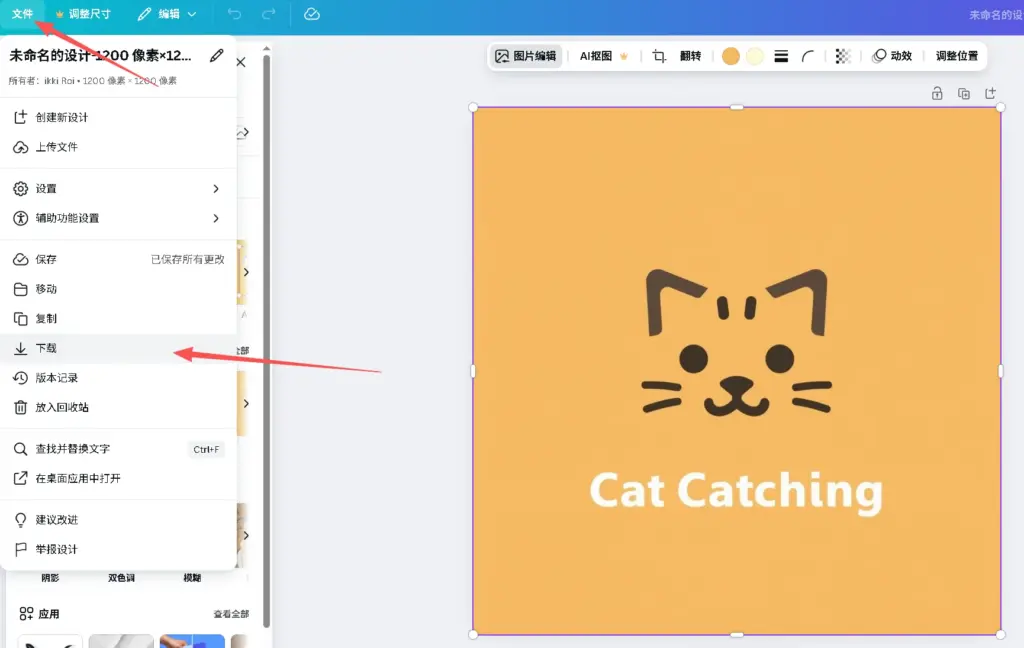Pick the pale yellow color swatch
This screenshot has height=648, width=1024.
click(x=755, y=56)
